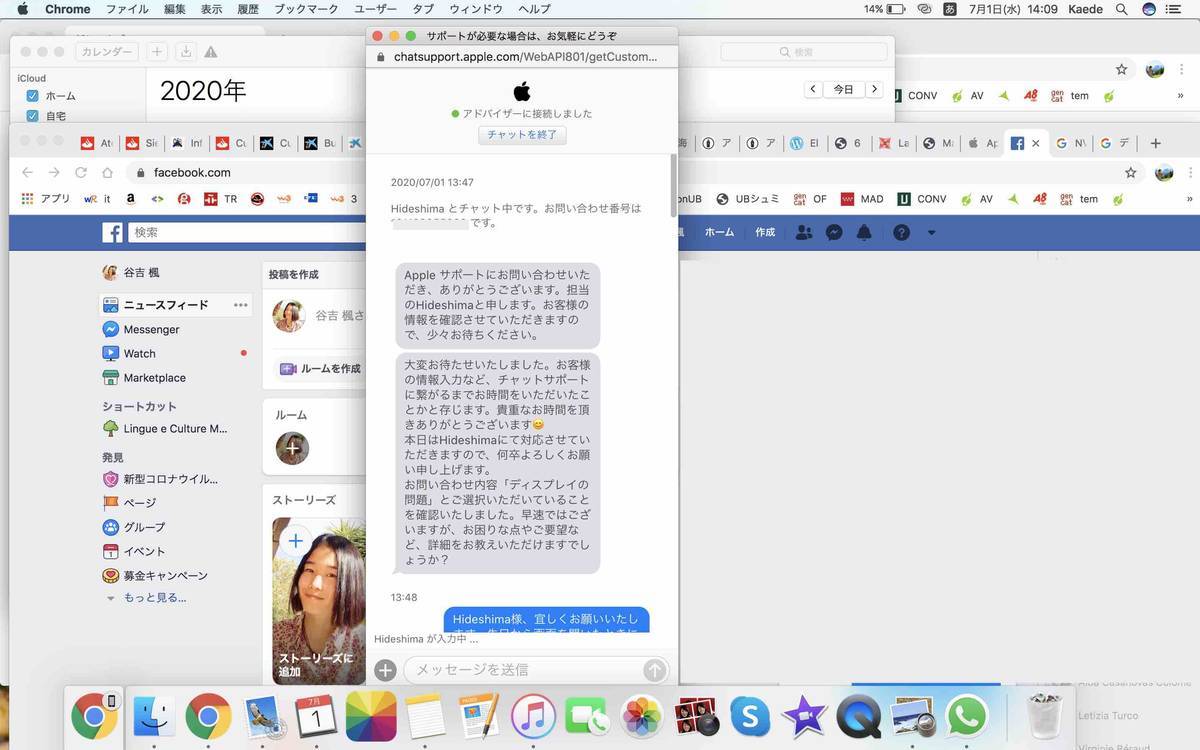Select ニュースフィード in sidebar
This screenshot has height=750, width=1200.
pos(165,305)
